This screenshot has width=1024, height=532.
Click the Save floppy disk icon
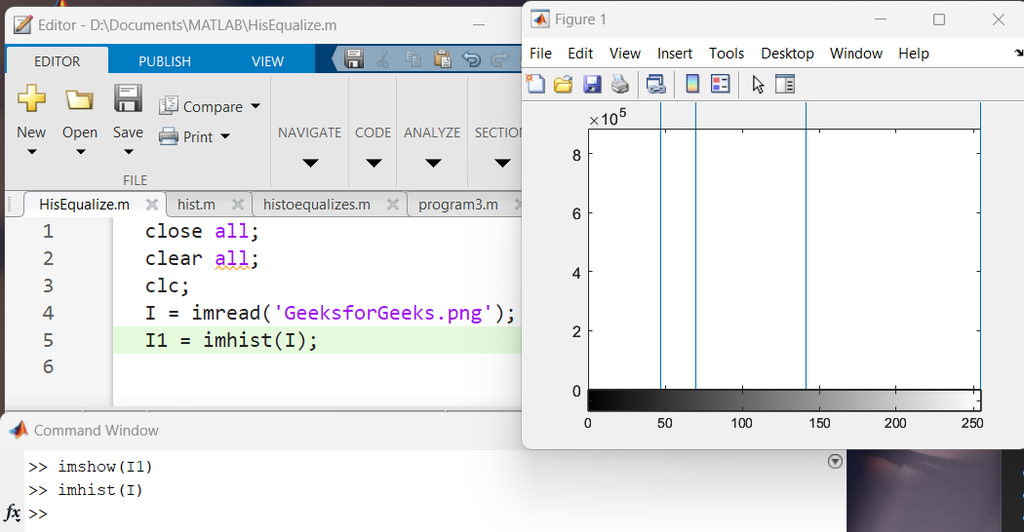(x=128, y=99)
